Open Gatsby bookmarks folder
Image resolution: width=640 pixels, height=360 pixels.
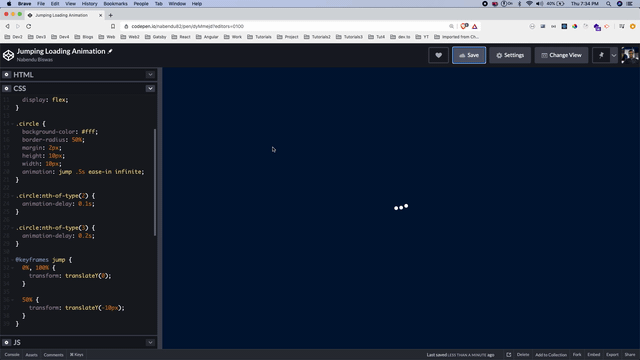[156, 37]
